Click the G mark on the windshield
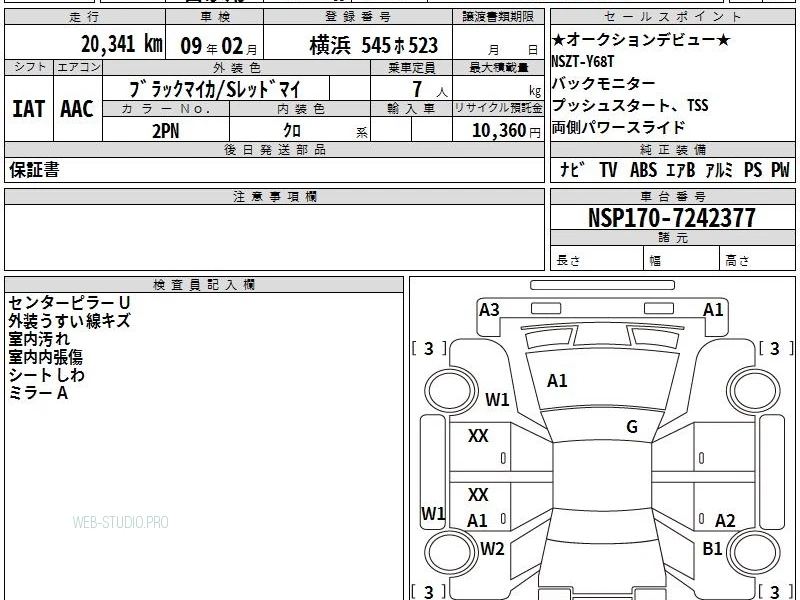The image size is (800, 600). [632, 426]
